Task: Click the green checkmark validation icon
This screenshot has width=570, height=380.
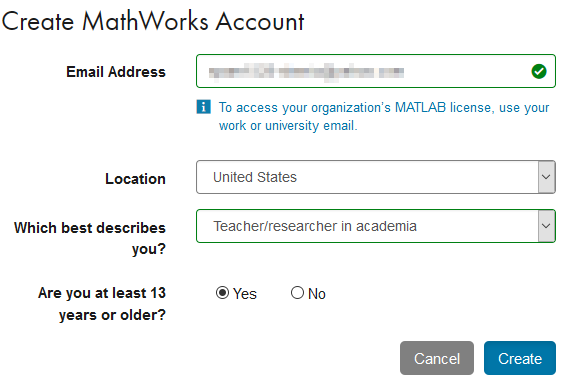Action: click(x=538, y=71)
